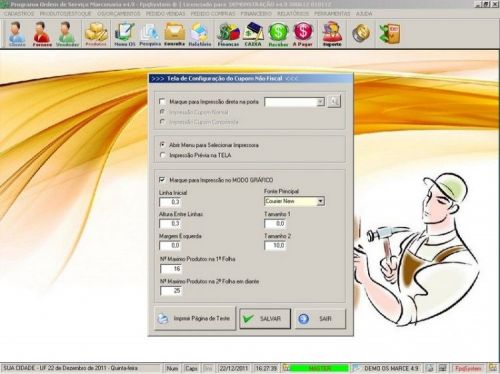
Task: Open the Fonte Principal Courier New dropdown
Action: 320,201
